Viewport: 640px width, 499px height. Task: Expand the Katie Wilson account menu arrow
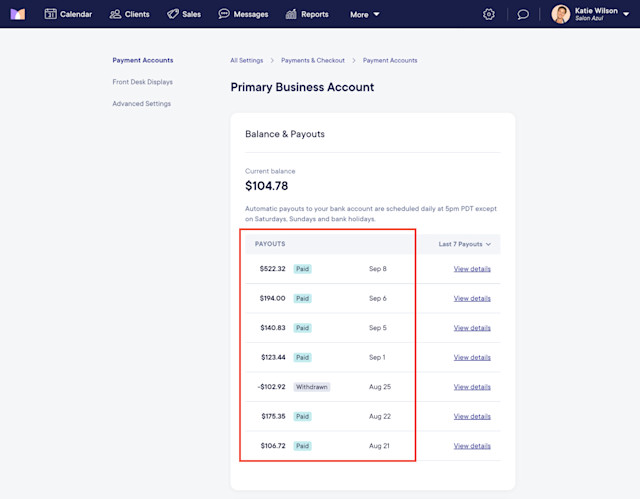point(626,14)
